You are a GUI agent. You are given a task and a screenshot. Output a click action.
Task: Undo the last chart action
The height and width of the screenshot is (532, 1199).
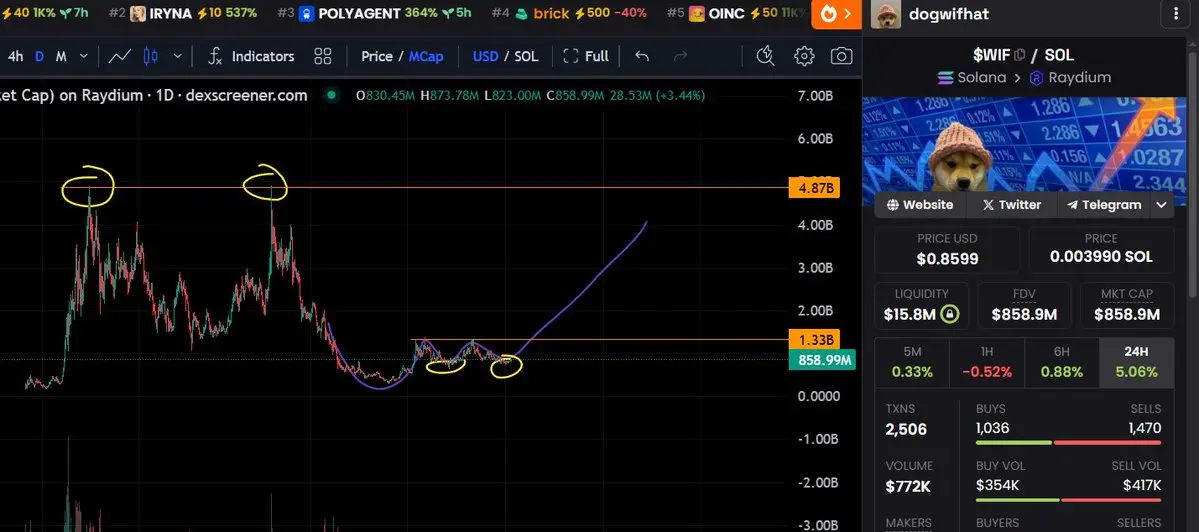[x=642, y=56]
